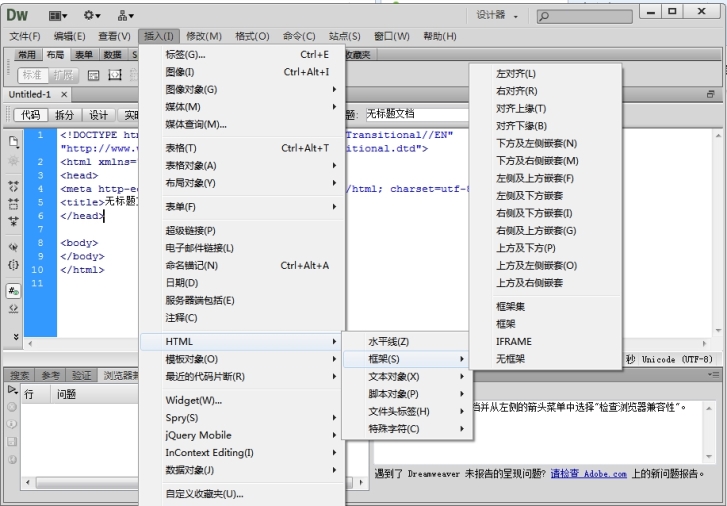Screen dimensions: 727x506
Task: Click the draw AP Div layout icon
Action: [x=115, y=74]
